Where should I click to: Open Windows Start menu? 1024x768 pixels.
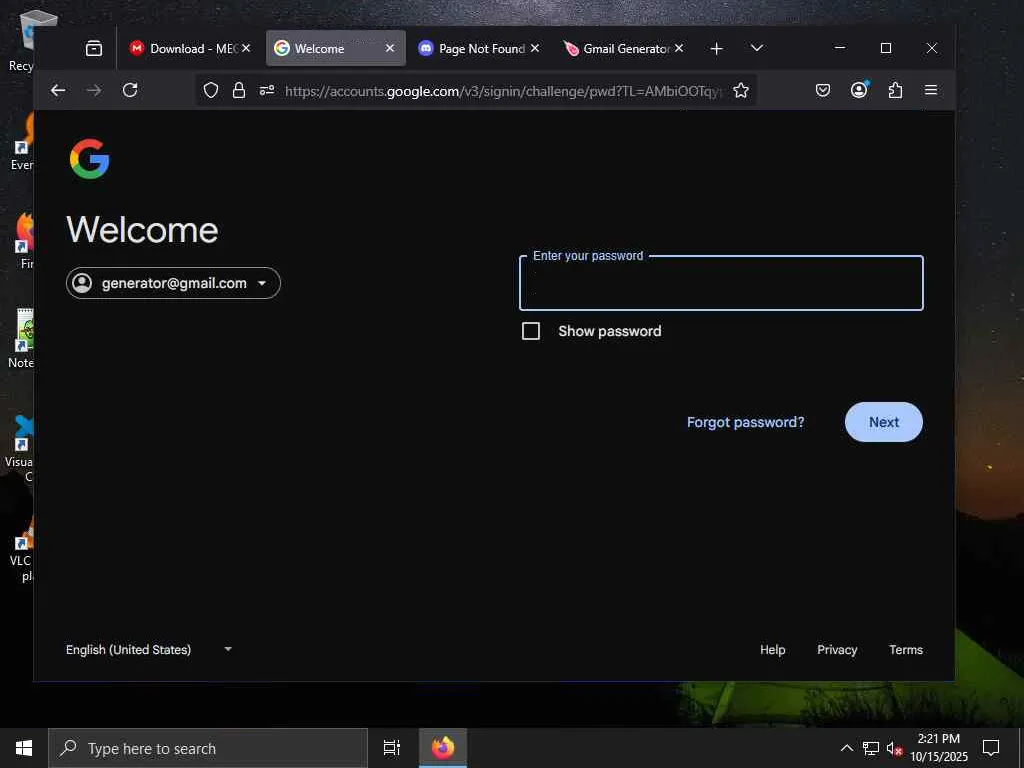24,748
